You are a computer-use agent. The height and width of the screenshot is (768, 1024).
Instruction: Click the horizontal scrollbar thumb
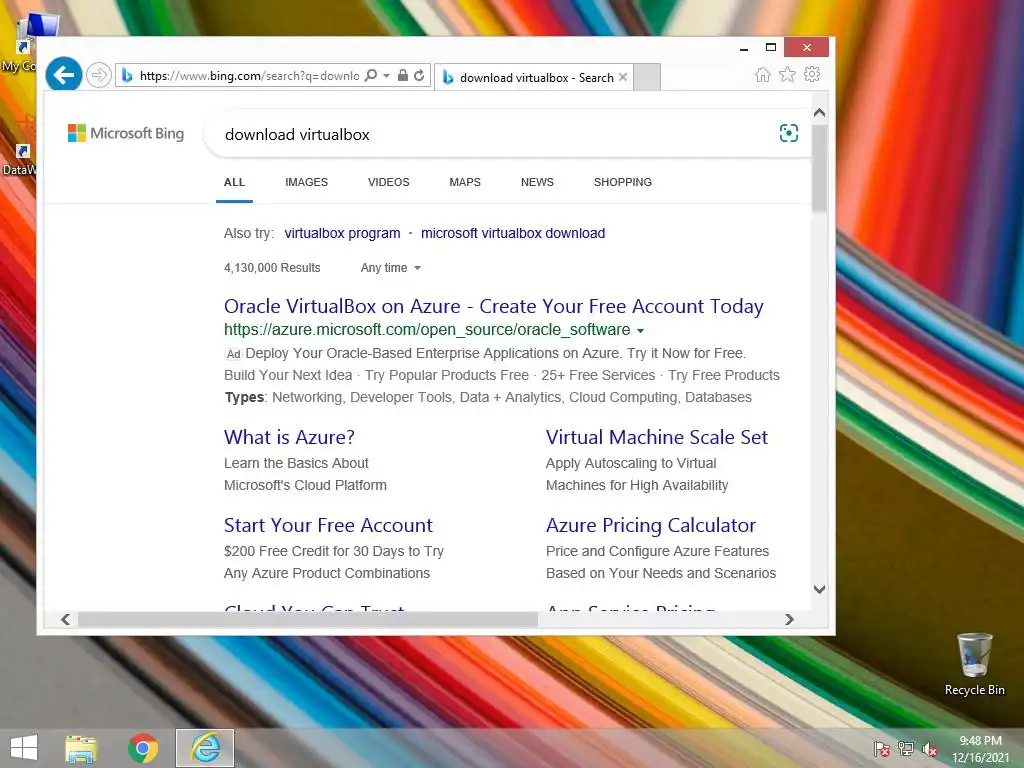pyautogui.click(x=308, y=619)
